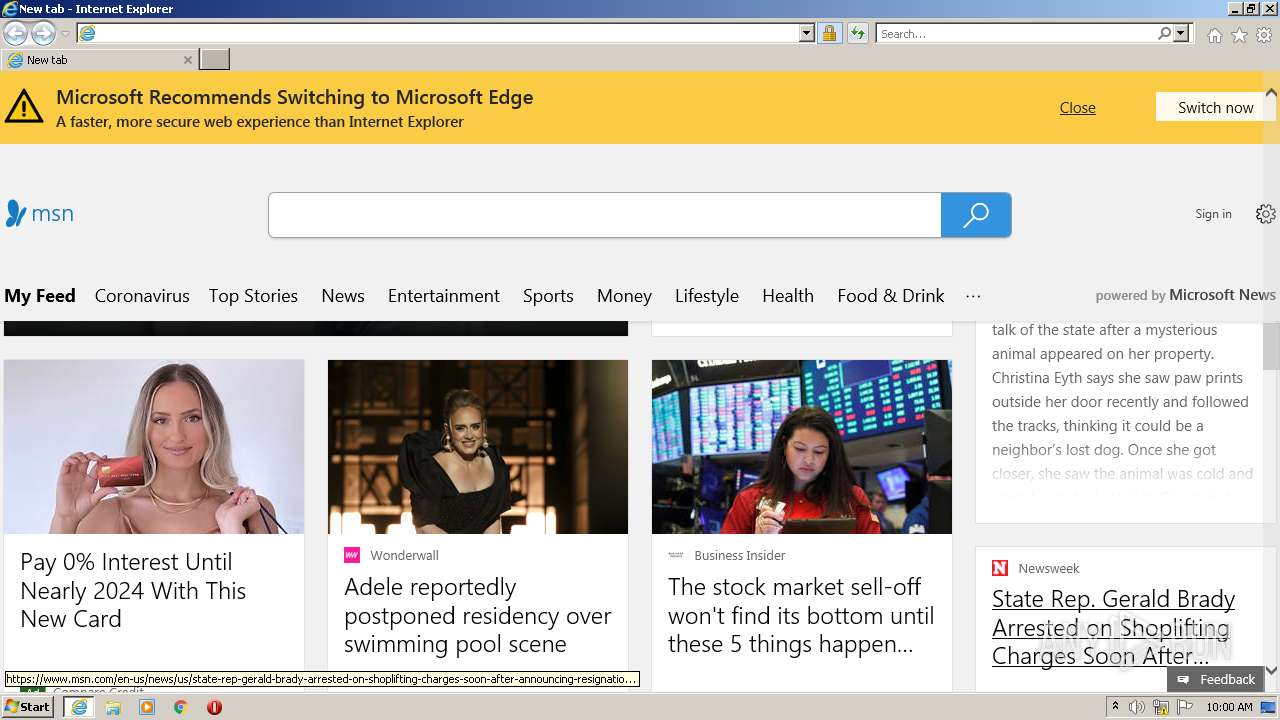Click the Newsweek source logo icon
This screenshot has width=1280, height=720.
(x=1000, y=568)
